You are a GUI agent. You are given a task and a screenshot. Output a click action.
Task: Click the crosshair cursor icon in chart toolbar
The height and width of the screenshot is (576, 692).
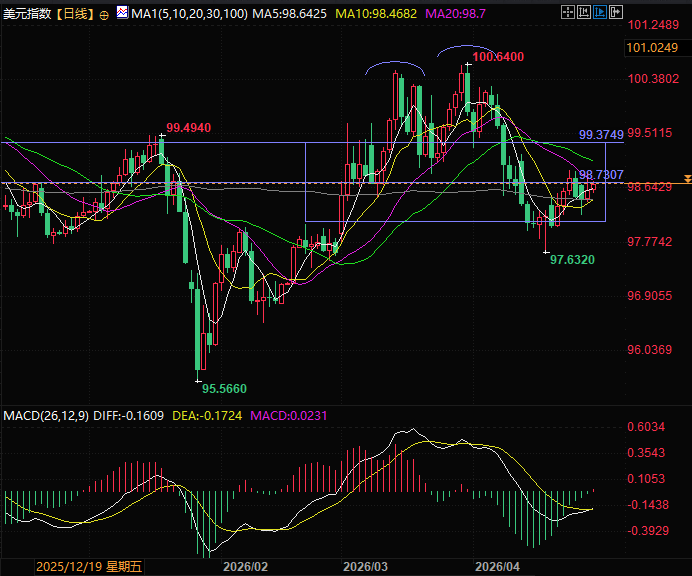pyautogui.click(x=568, y=12)
